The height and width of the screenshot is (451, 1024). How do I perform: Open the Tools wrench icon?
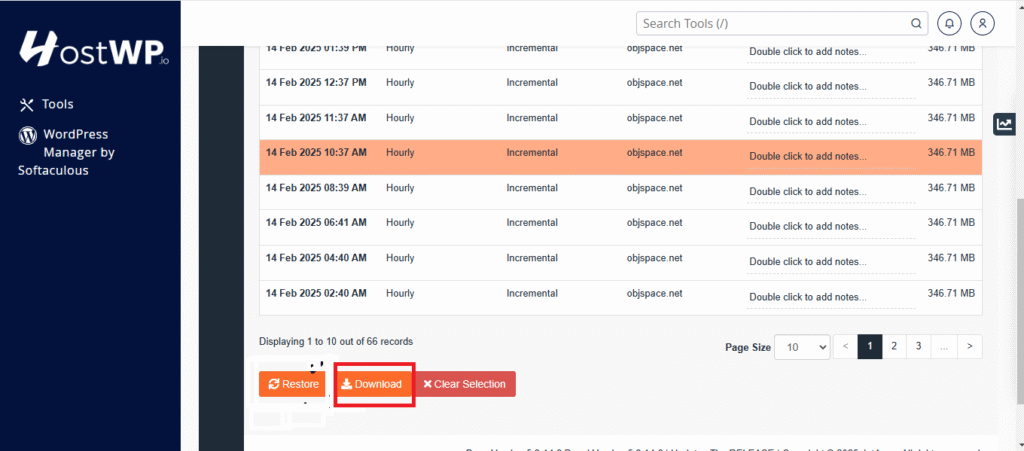click(x=27, y=104)
